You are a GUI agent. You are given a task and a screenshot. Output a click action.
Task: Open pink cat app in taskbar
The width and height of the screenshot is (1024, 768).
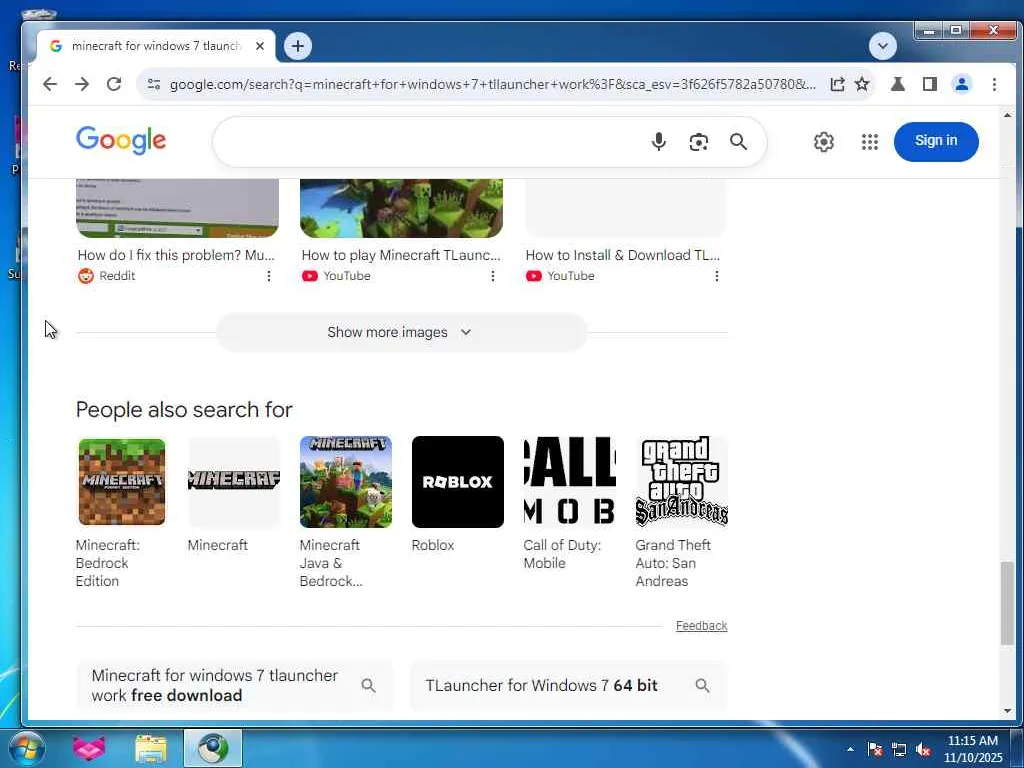(89, 748)
